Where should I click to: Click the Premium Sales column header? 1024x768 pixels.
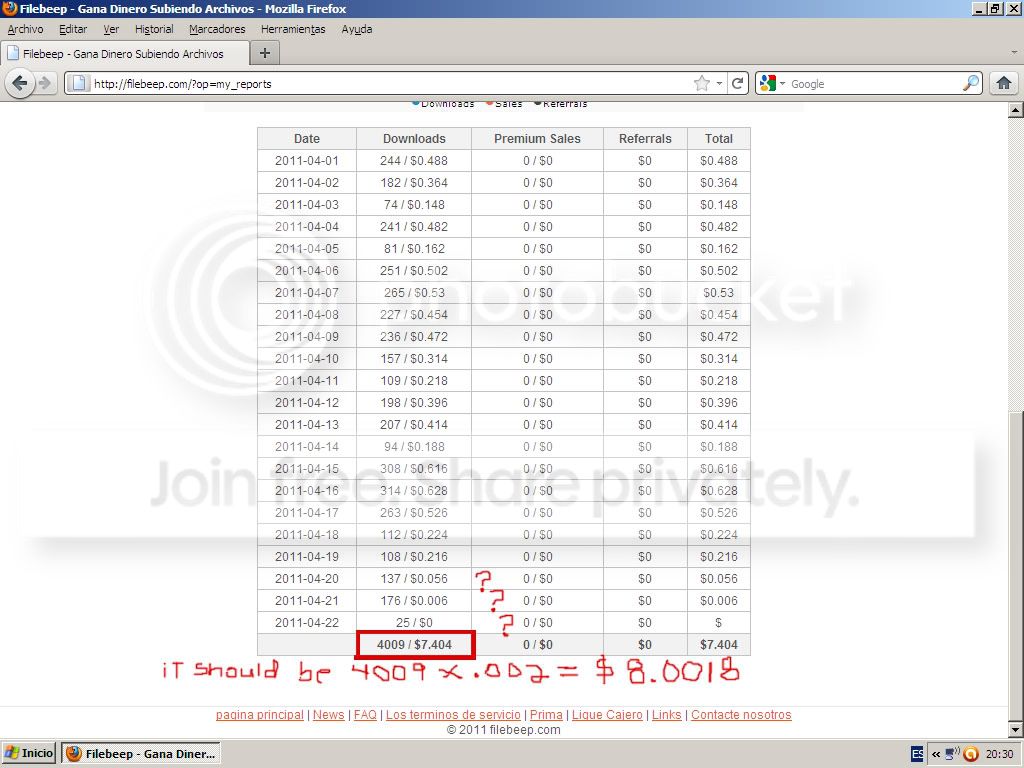pyautogui.click(x=537, y=138)
